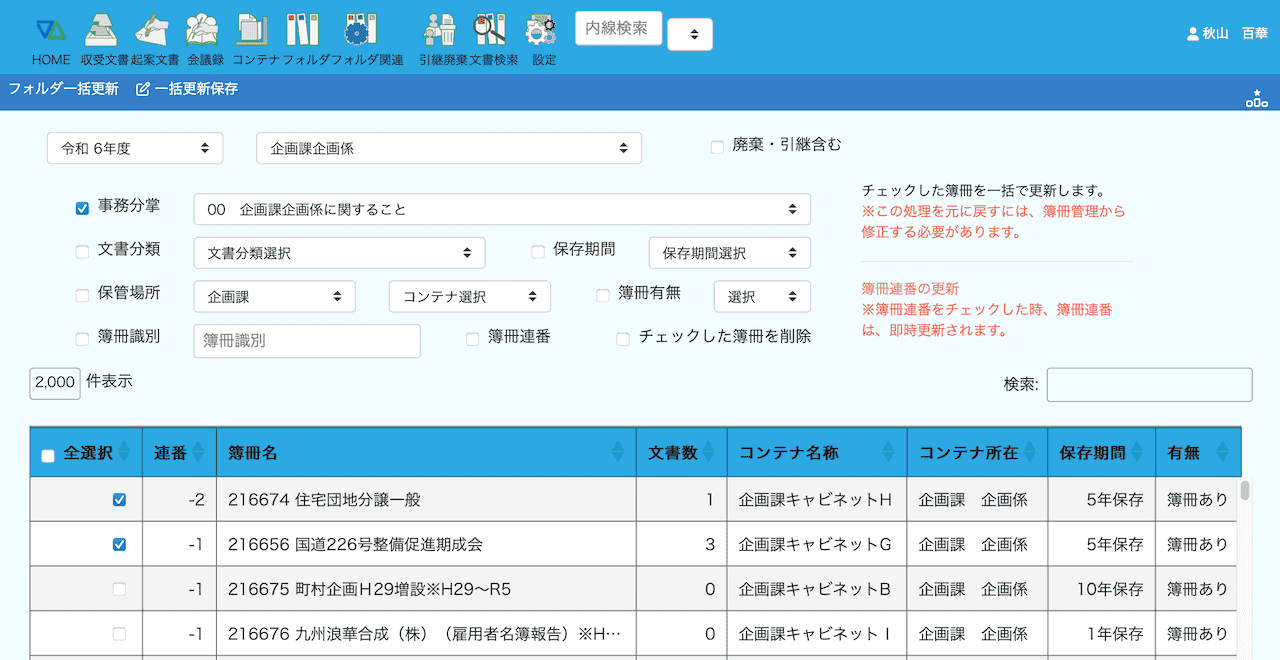Enable the 廃棄・引継含む checkbox
This screenshot has width=1280, height=660.
(717, 147)
